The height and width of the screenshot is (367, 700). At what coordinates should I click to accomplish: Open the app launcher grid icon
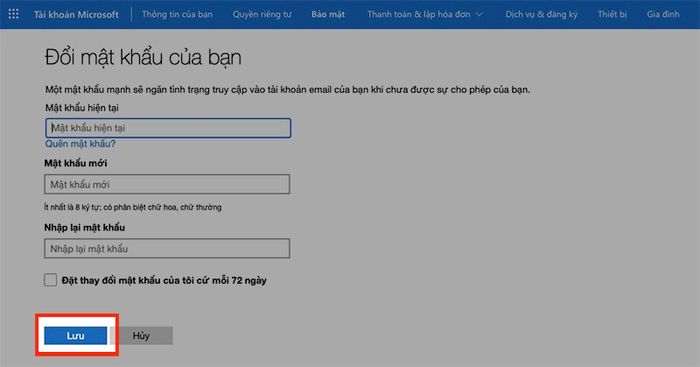click(13, 14)
